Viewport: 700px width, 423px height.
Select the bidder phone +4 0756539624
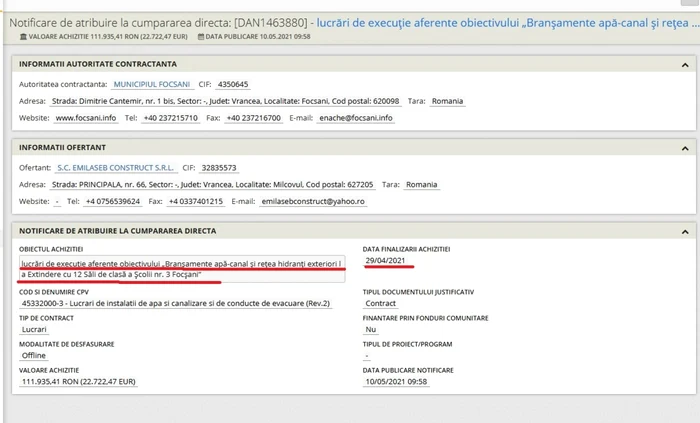pyautogui.click(x=113, y=201)
